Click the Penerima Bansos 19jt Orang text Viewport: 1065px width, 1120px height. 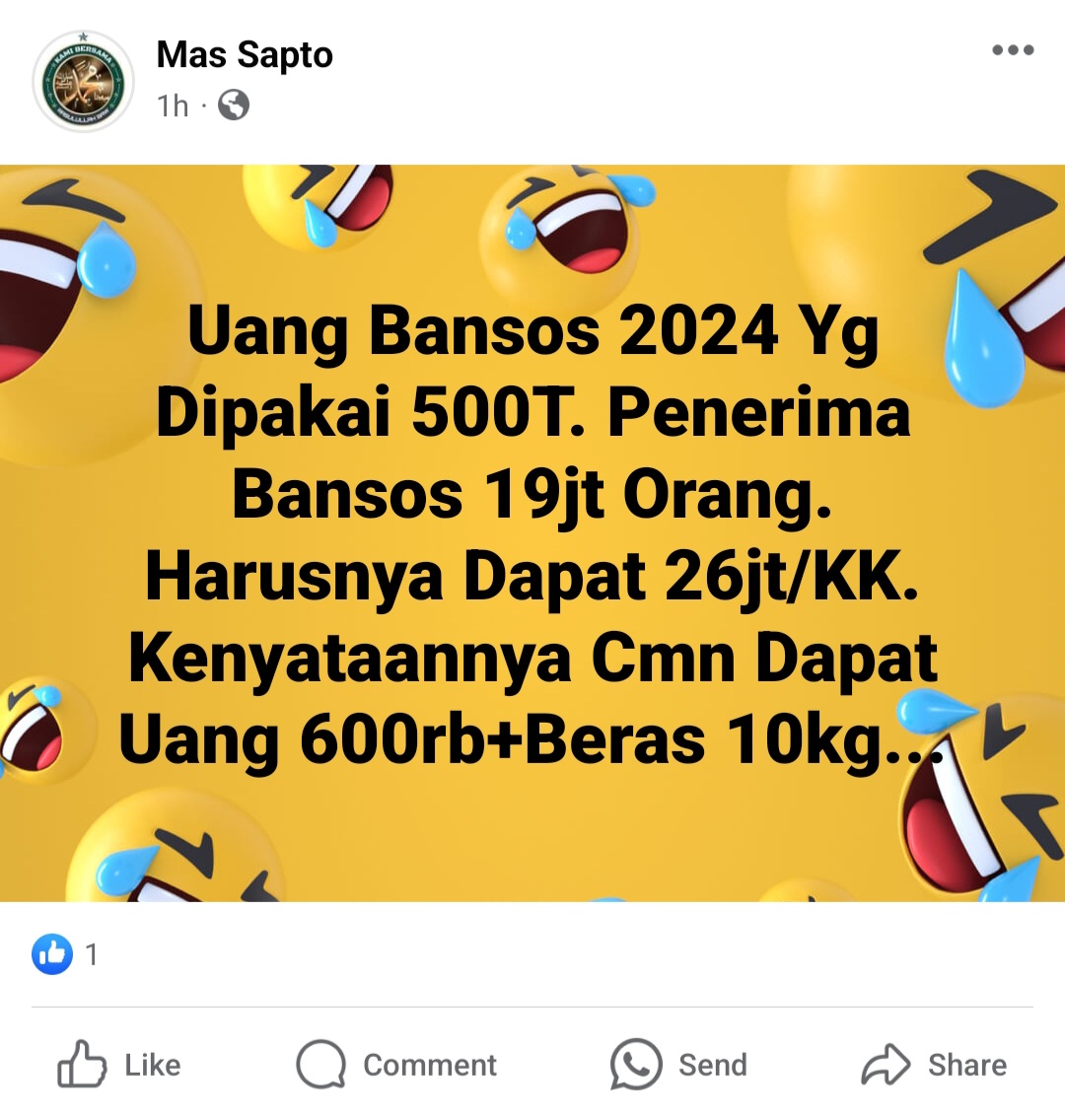point(571,454)
